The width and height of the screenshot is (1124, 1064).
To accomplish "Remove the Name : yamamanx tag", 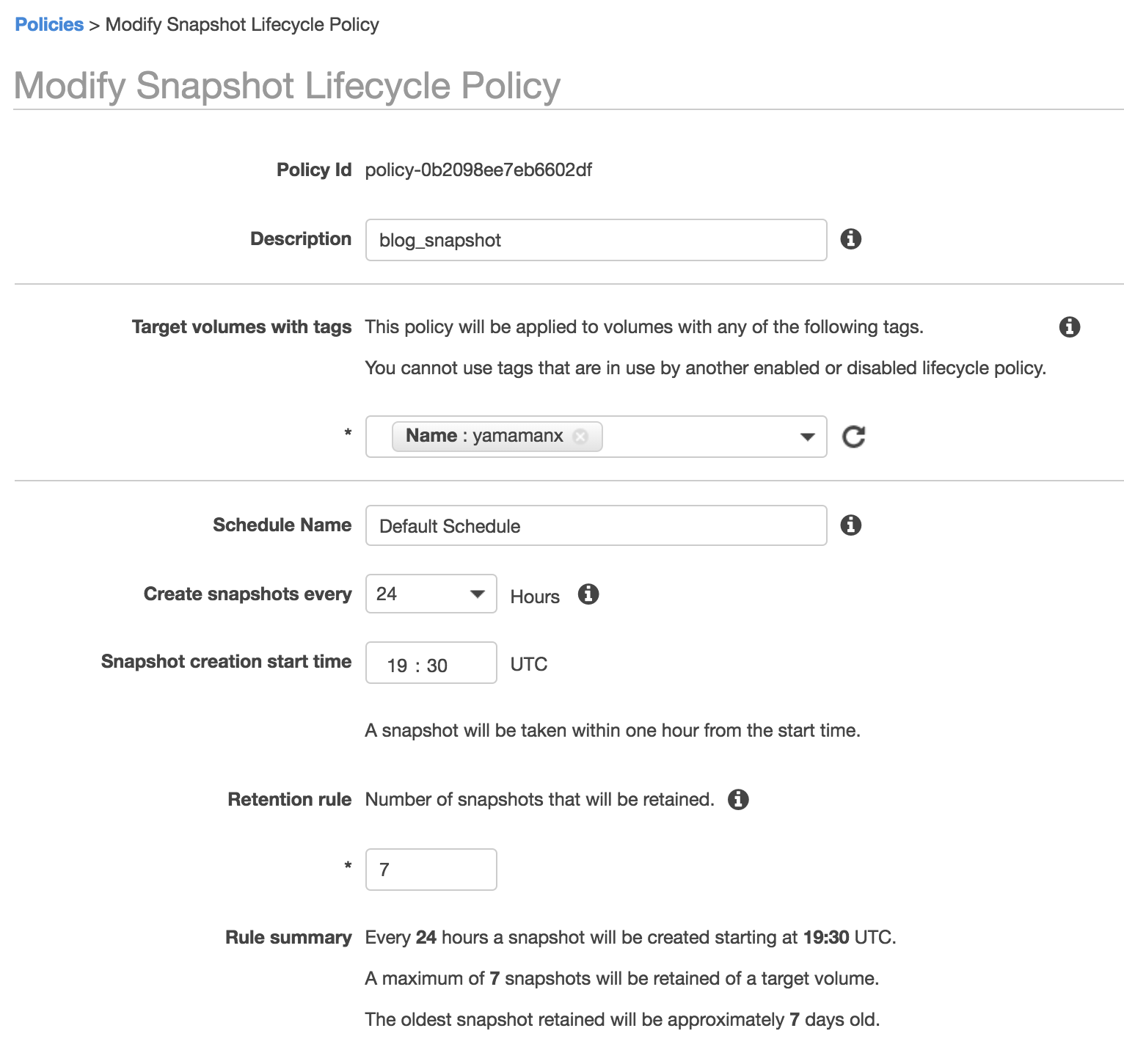I will click(x=580, y=437).
